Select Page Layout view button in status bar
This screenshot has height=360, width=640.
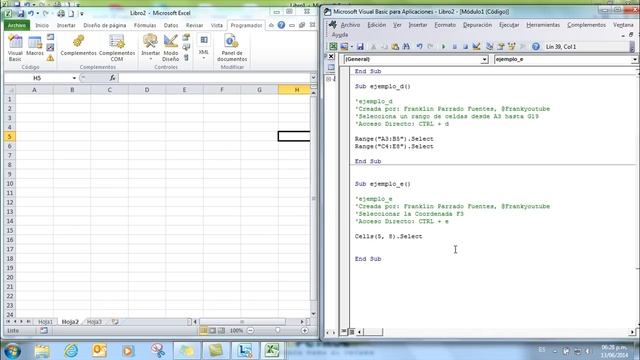pyautogui.click(x=212, y=331)
